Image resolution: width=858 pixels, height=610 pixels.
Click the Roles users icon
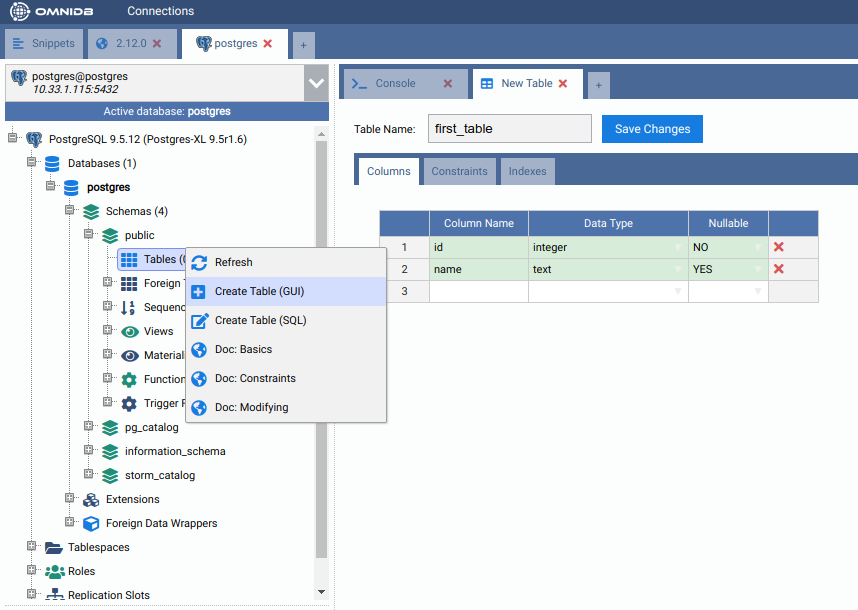pyautogui.click(x=54, y=571)
